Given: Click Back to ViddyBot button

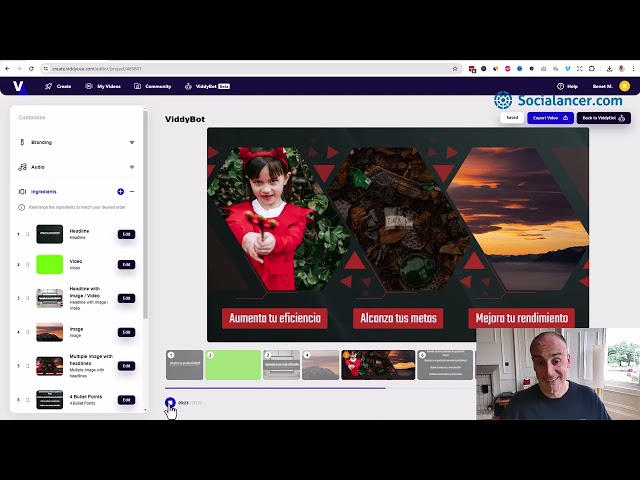Looking at the screenshot, I should [603, 118].
